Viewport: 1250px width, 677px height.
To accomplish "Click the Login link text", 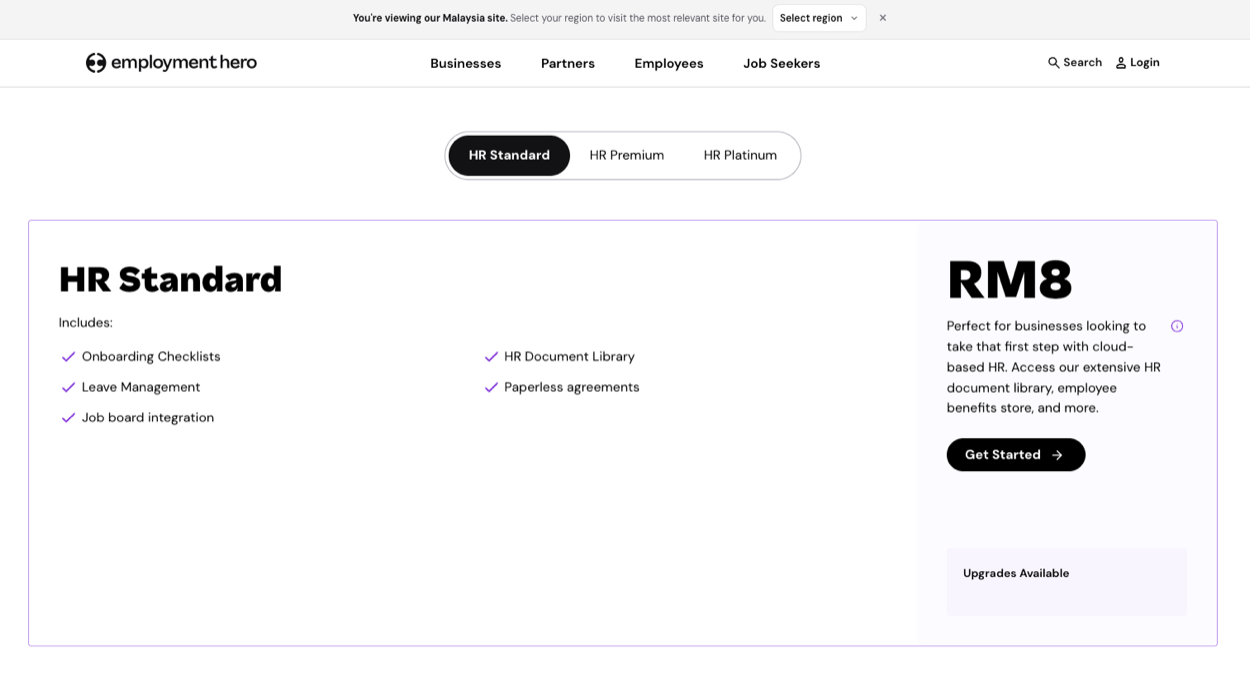I will [1145, 62].
